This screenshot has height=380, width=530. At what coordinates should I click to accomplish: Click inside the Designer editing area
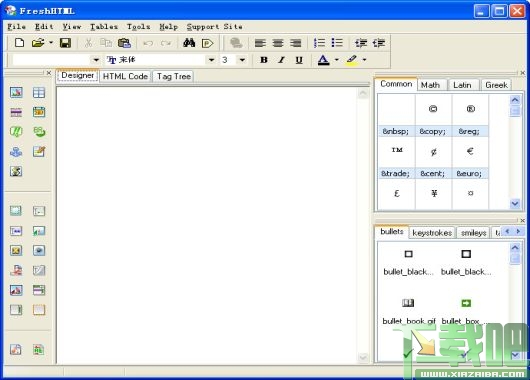point(207,225)
